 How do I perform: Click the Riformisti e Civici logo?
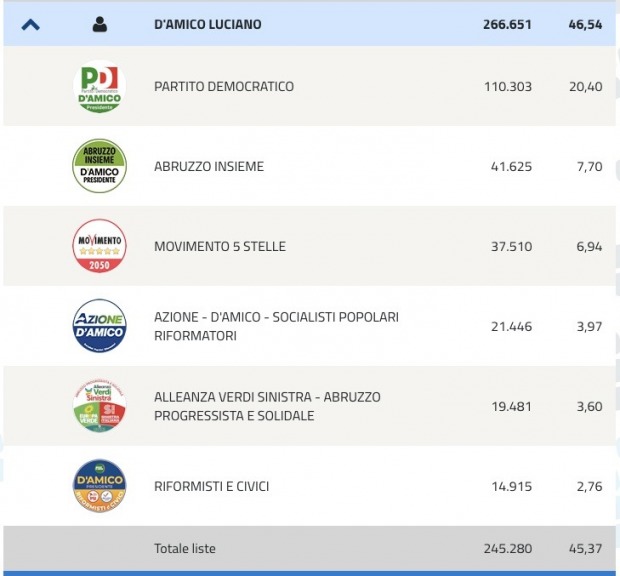[100, 486]
